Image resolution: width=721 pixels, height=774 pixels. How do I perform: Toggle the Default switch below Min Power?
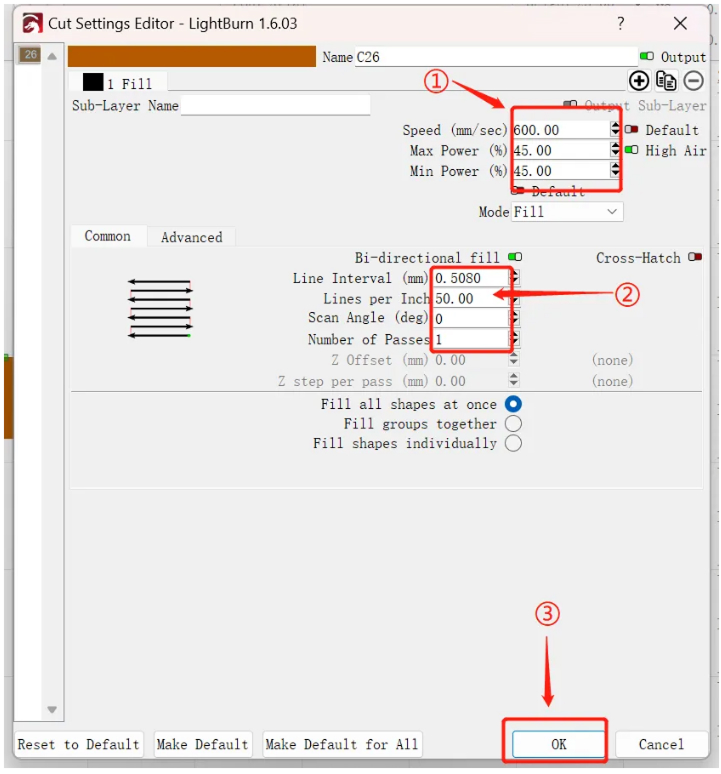[x=518, y=191]
